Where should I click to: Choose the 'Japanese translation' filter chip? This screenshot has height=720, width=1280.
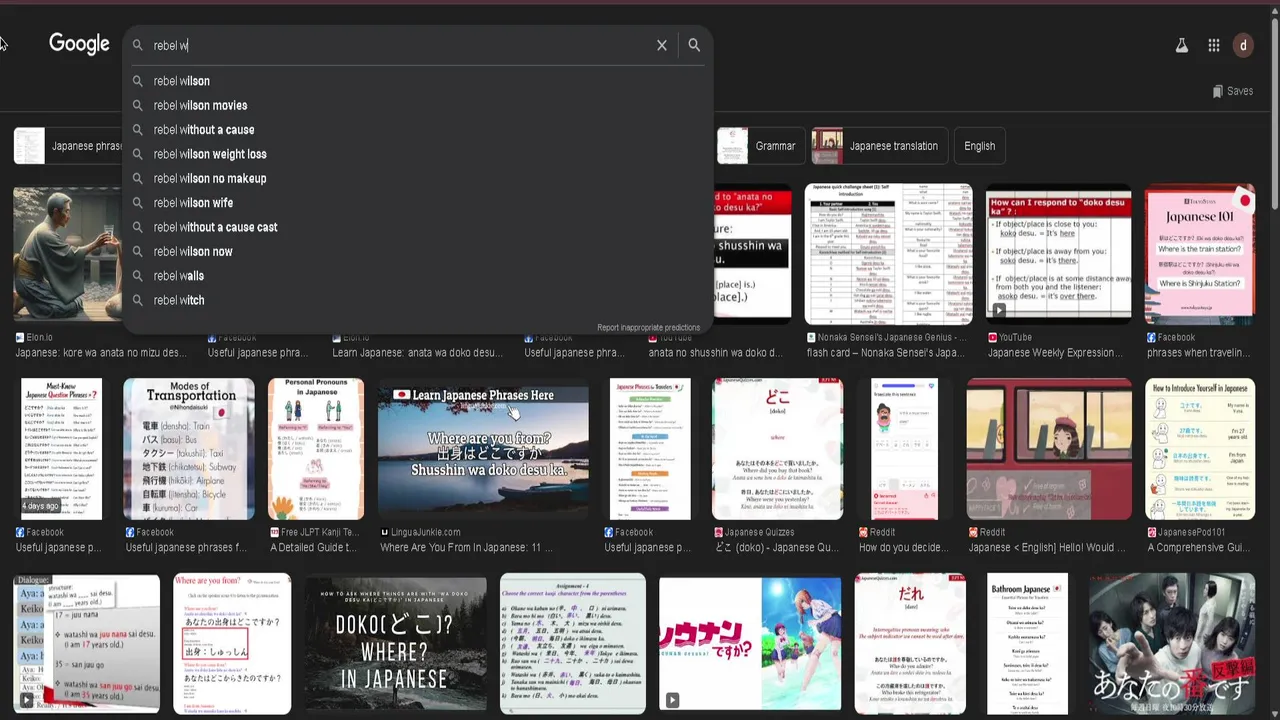click(x=879, y=146)
